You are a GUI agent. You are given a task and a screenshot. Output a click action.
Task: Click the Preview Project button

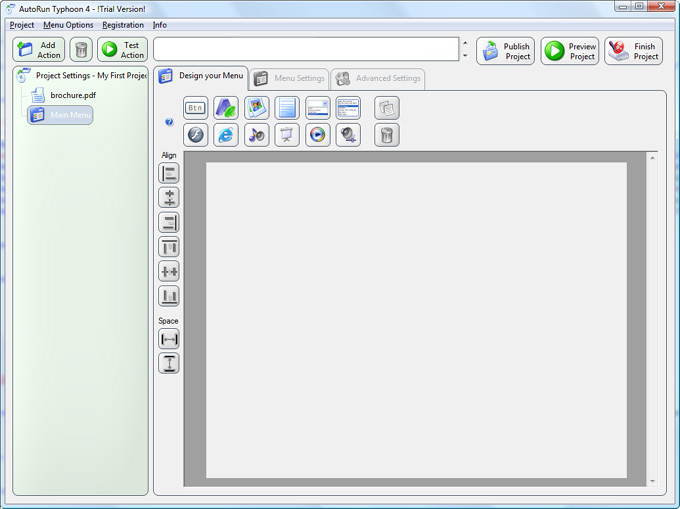[x=570, y=51]
